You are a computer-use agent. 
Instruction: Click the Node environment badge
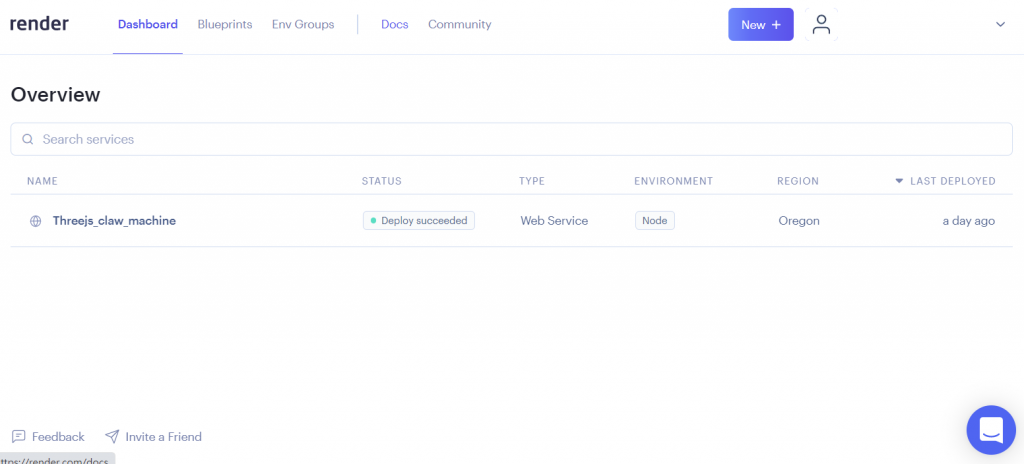coord(654,221)
